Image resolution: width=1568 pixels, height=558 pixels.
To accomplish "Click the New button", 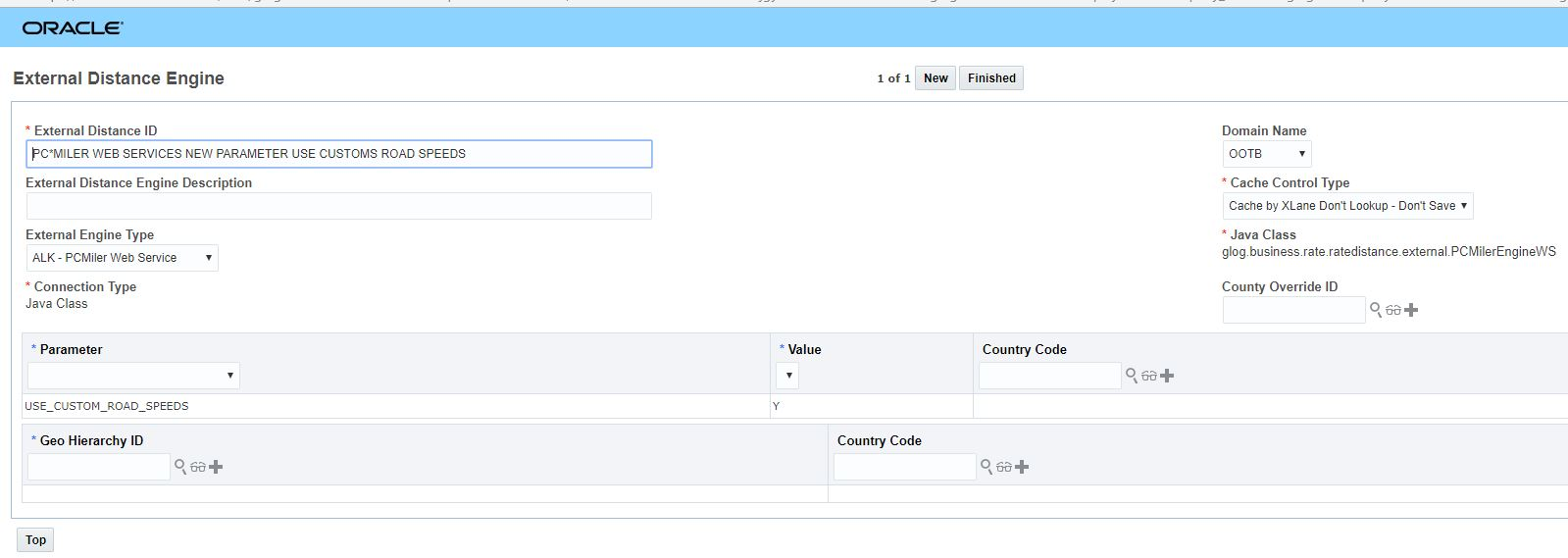I will click(936, 78).
